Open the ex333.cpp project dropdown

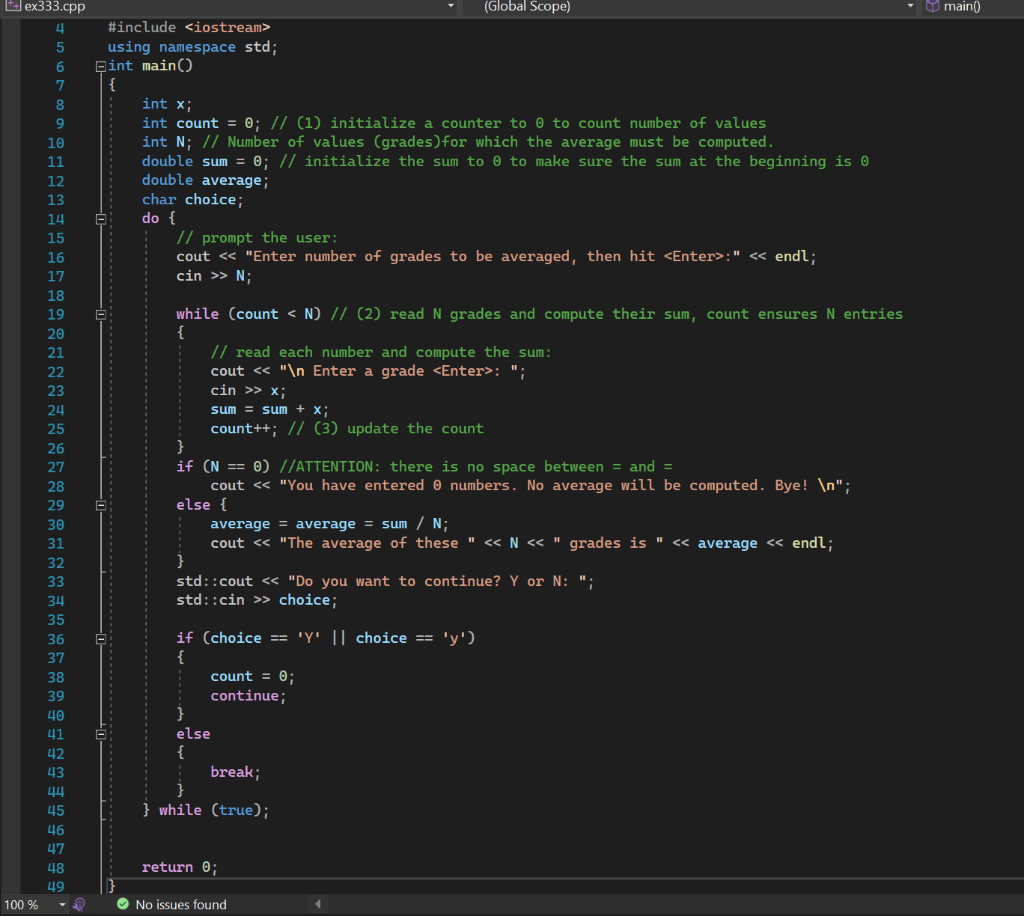pyautogui.click(x=451, y=6)
